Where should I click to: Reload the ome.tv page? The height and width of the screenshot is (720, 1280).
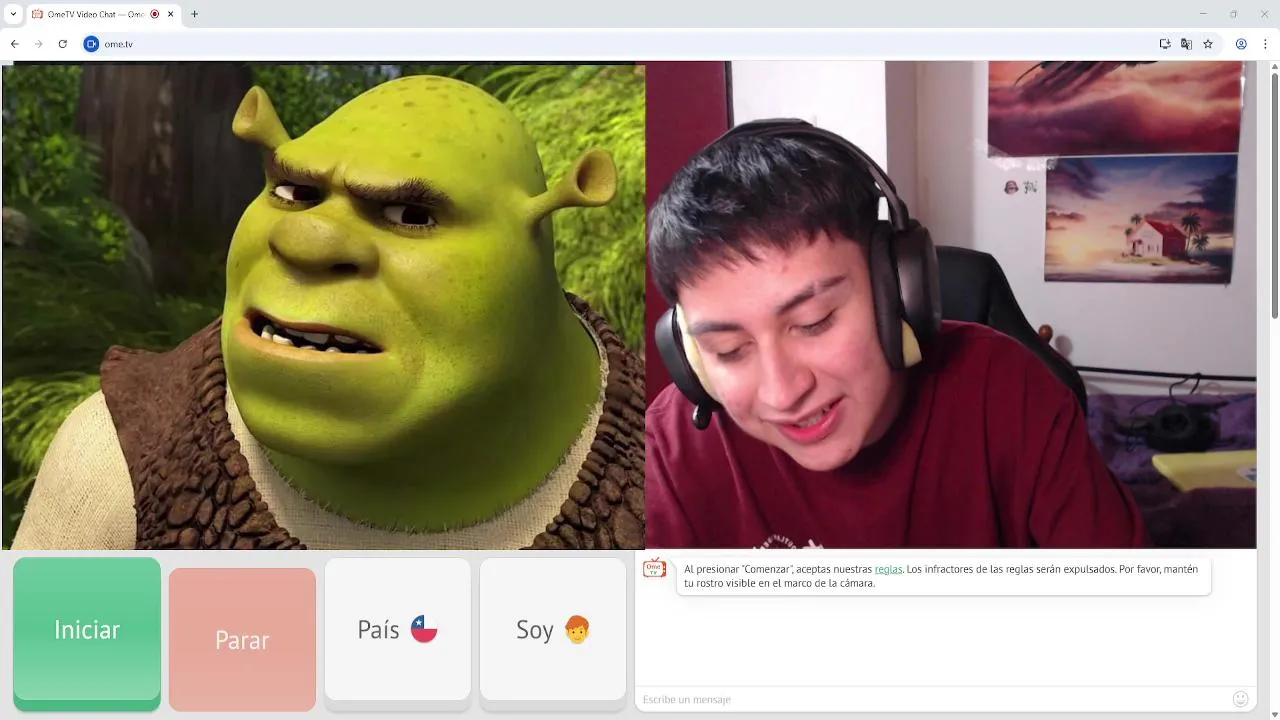point(62,44)
